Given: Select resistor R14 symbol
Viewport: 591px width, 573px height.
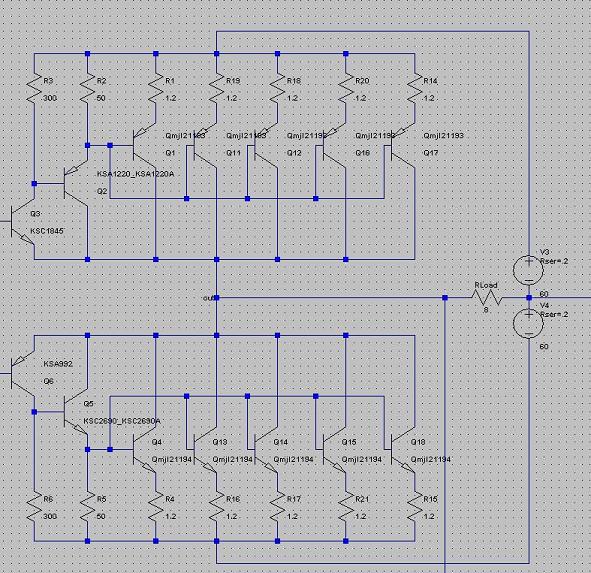Looking at the screenshot, I should coord(415,88).
